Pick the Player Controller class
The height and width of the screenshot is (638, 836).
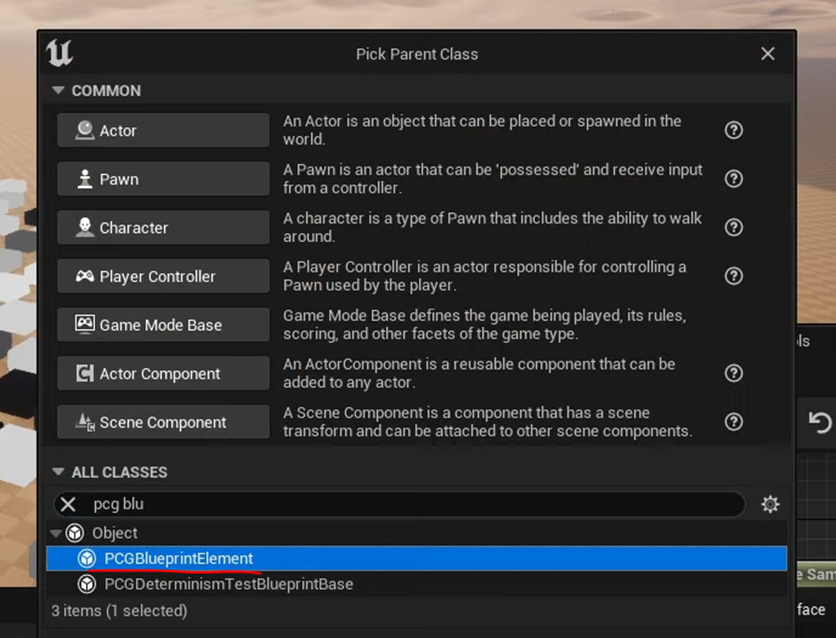[163, 277]
